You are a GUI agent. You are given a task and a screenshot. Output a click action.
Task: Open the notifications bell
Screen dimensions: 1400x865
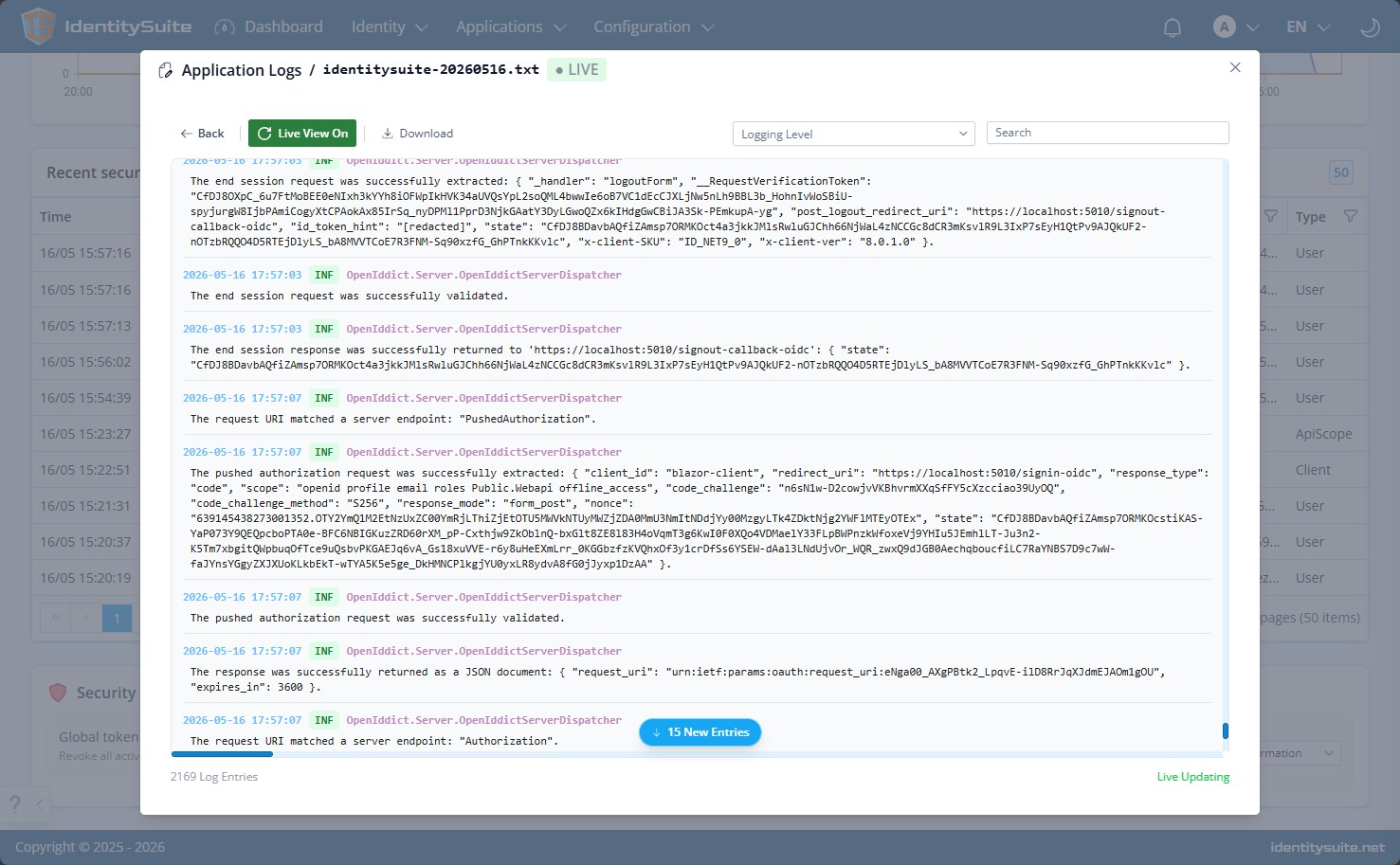1173,27
